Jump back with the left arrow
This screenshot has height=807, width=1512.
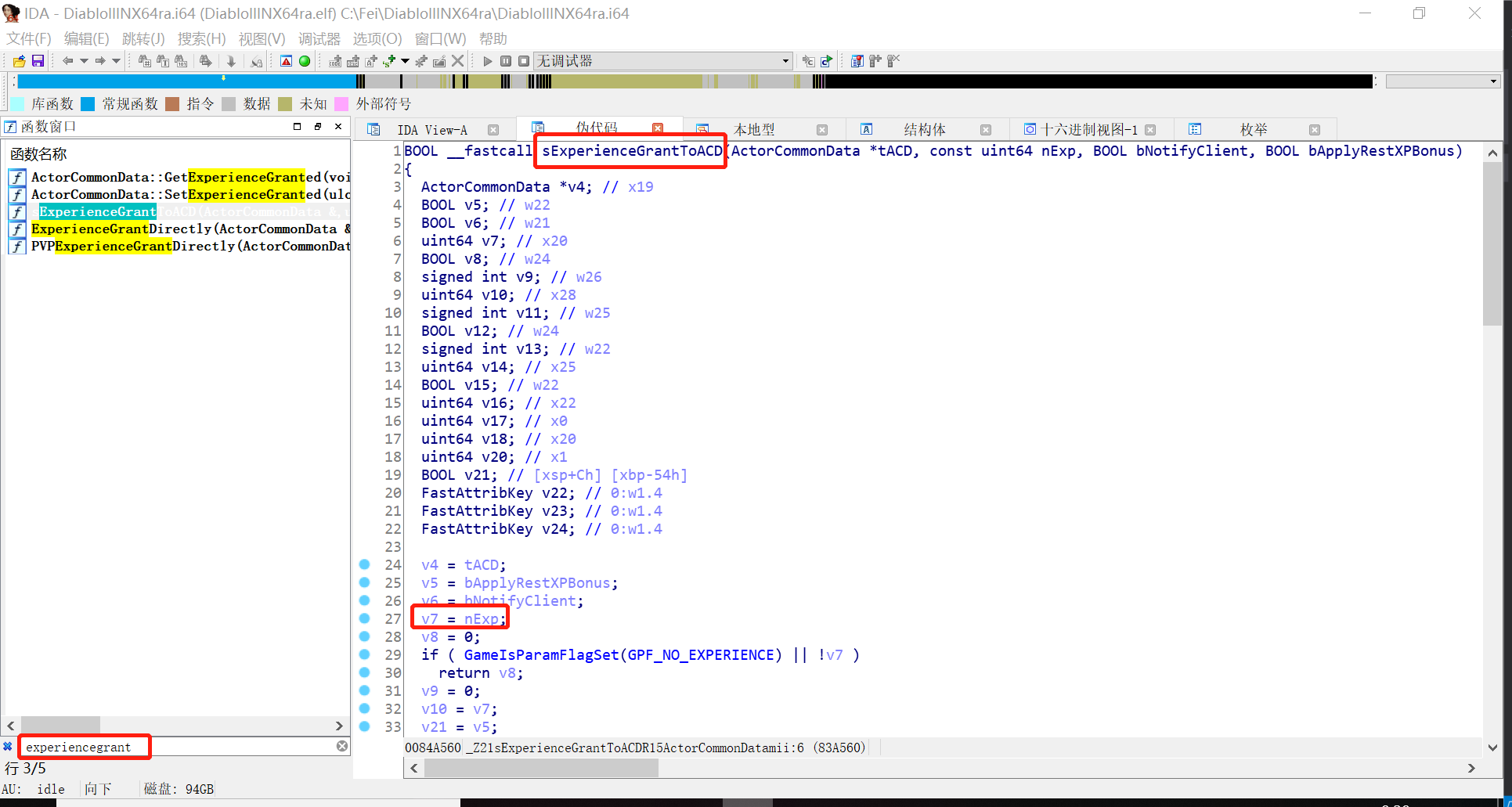(x=67, y=61)
